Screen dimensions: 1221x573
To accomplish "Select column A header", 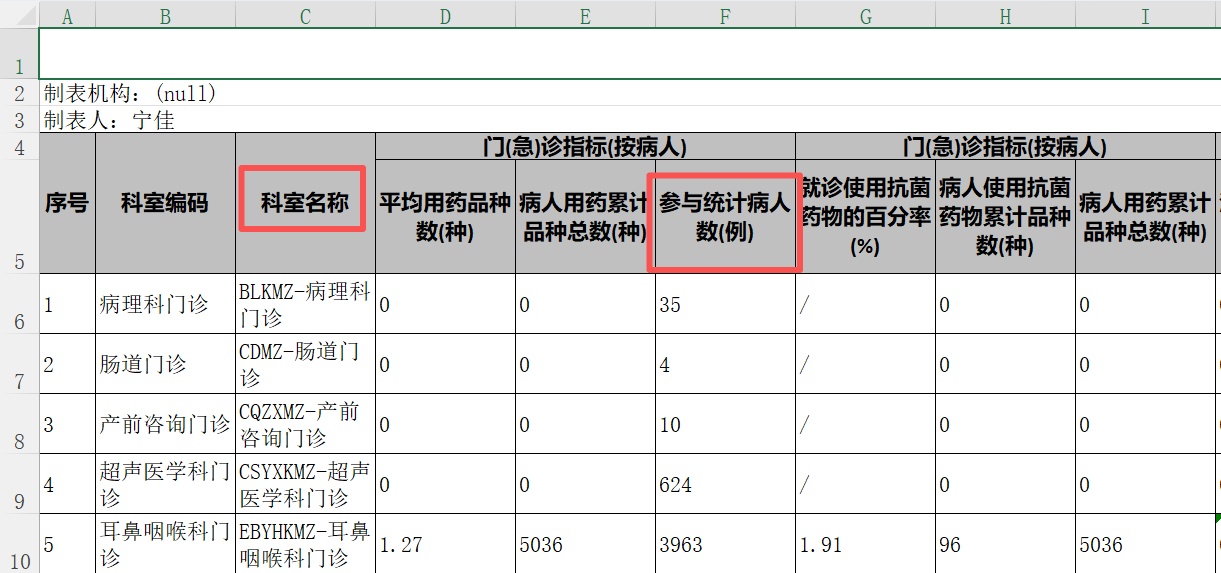I will tap(67, 15).
